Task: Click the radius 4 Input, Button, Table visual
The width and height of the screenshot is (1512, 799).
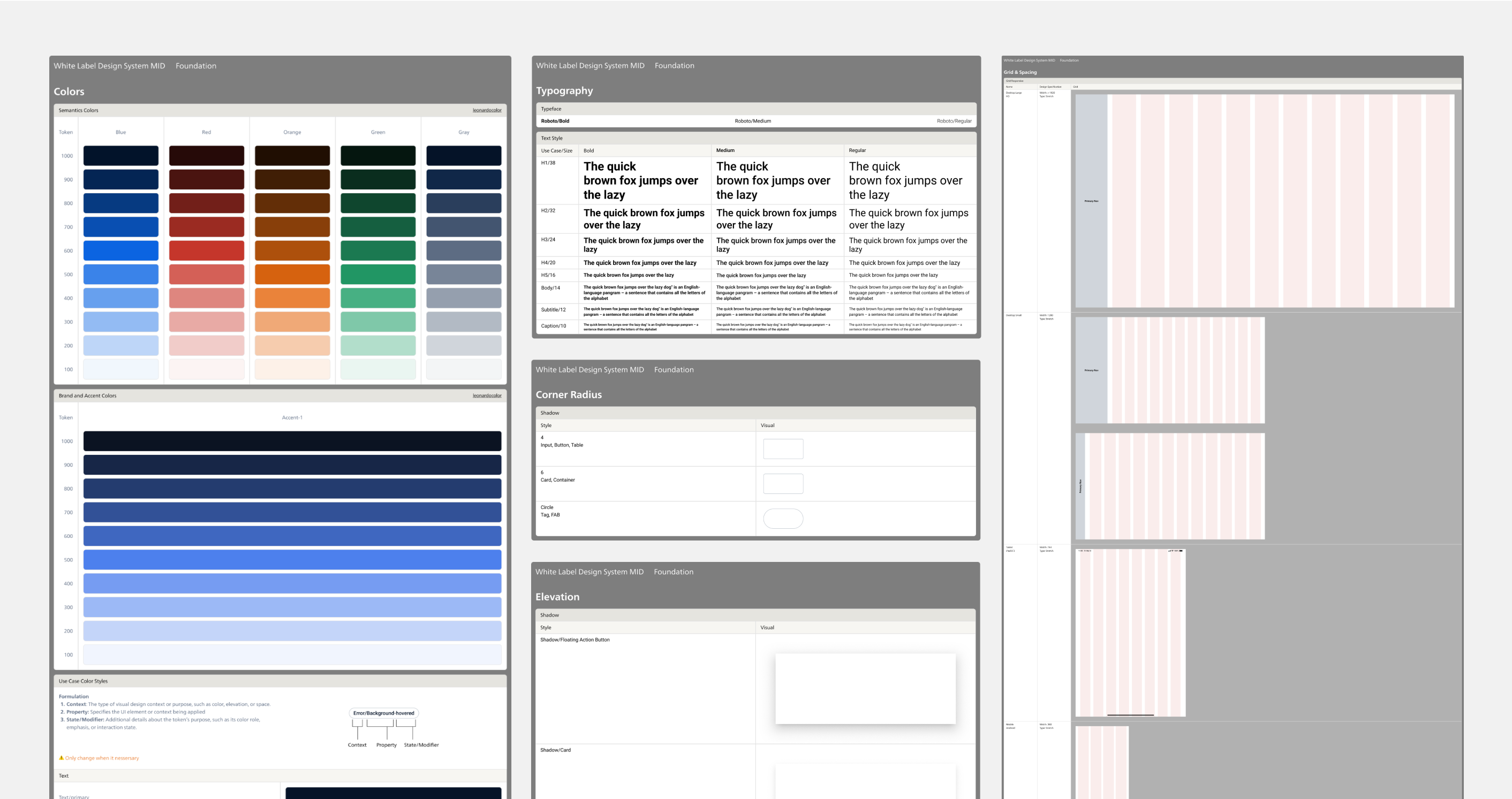Action: click(x=783, y=449)
